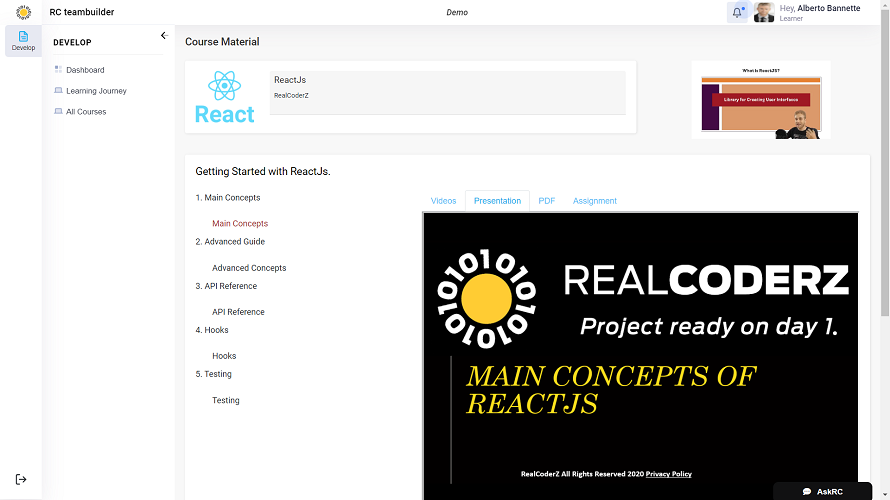
Task: Expand section 2. Advanced Guide
Action: pyautogui.click(x=230, y=242)
